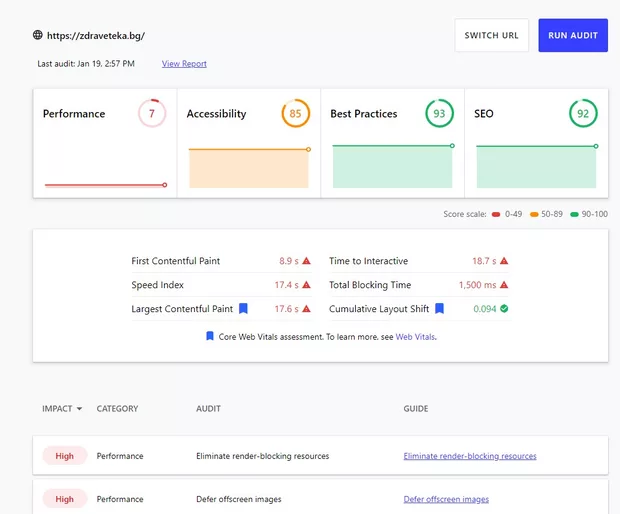Sort by the CATEGORY column header
The width and height of the screenshot is (620, 514).
click(x=117, y=409)
